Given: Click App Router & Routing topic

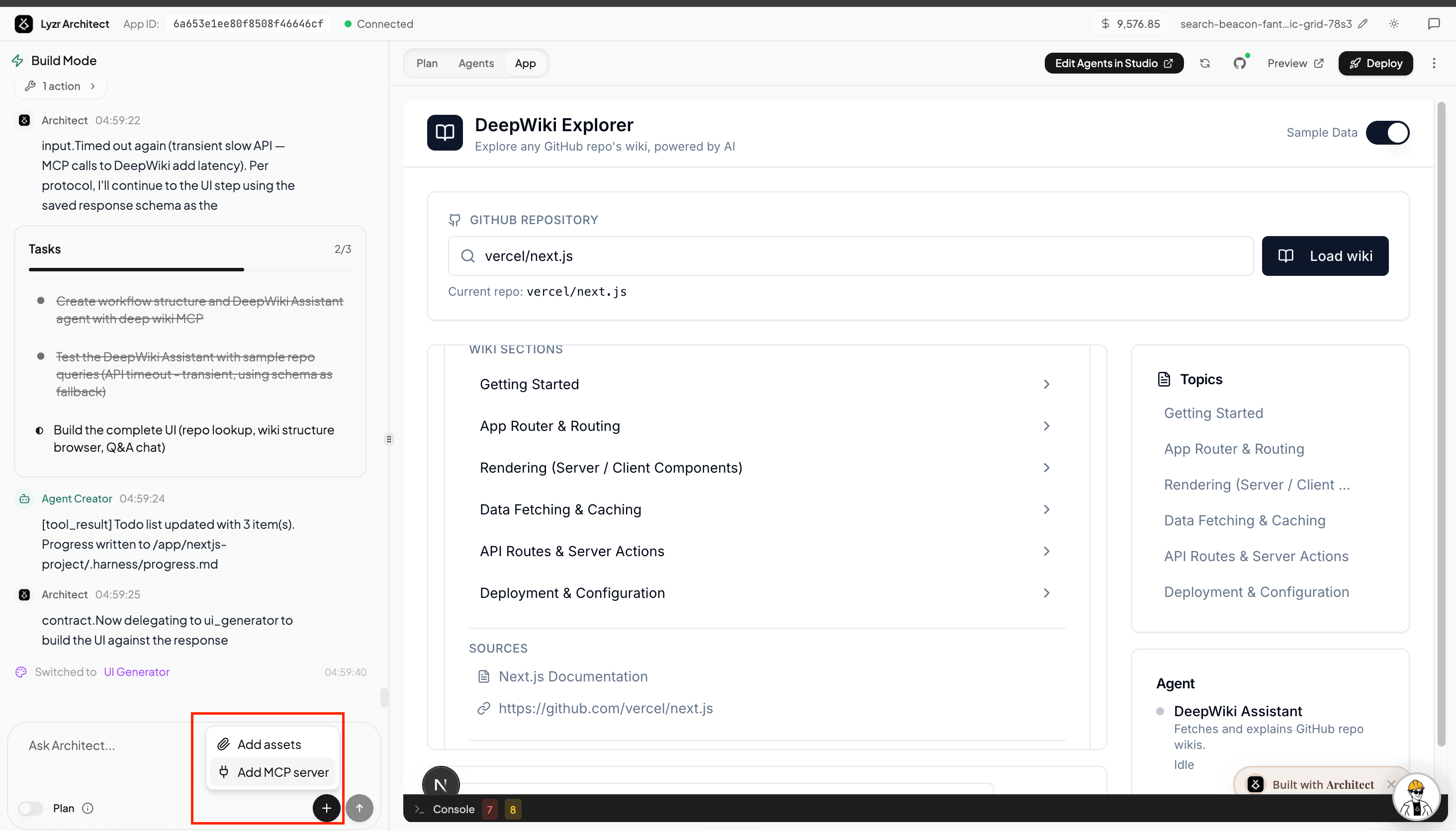Looking at the screenshot, I should [x=1234, y=449].
